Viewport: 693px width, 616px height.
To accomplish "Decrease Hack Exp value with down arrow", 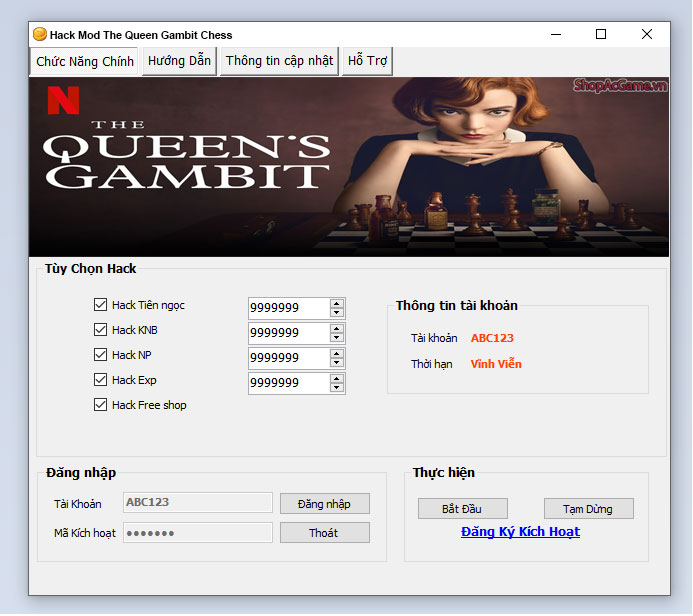I will pos(337,388).
